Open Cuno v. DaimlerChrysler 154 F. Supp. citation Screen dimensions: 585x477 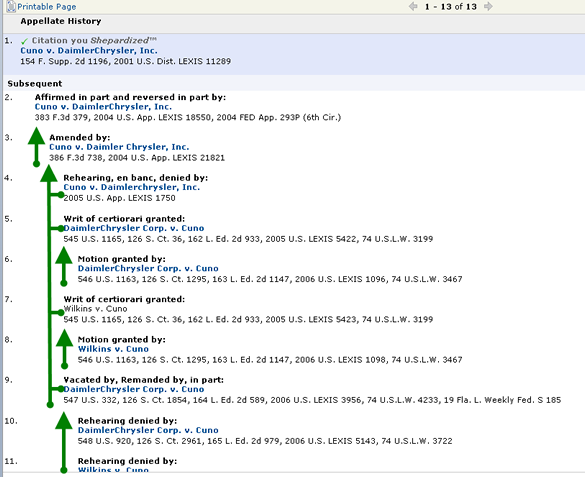click(x=89, y=50)
